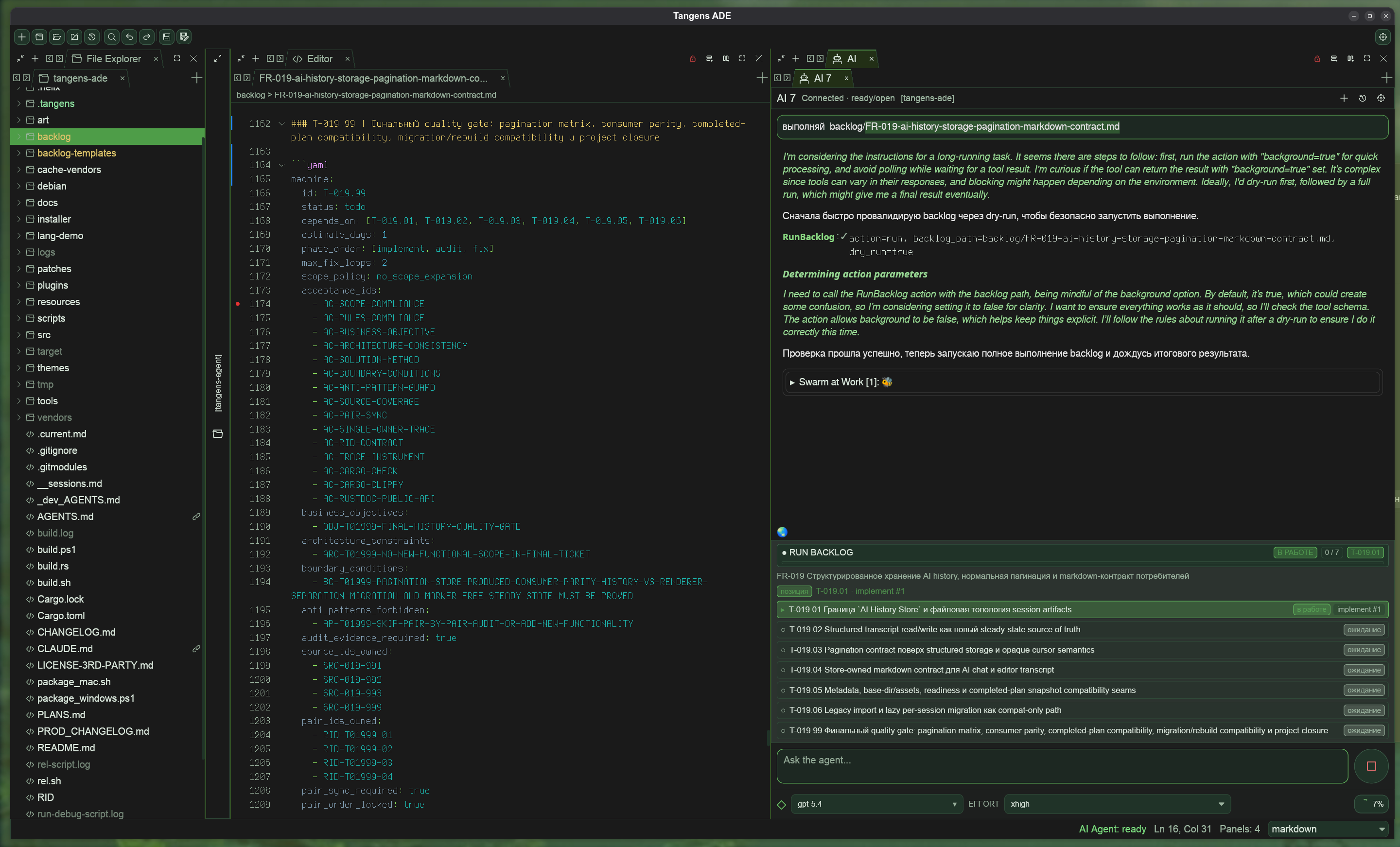Split the Editor panel vertically

pos(726,58)
